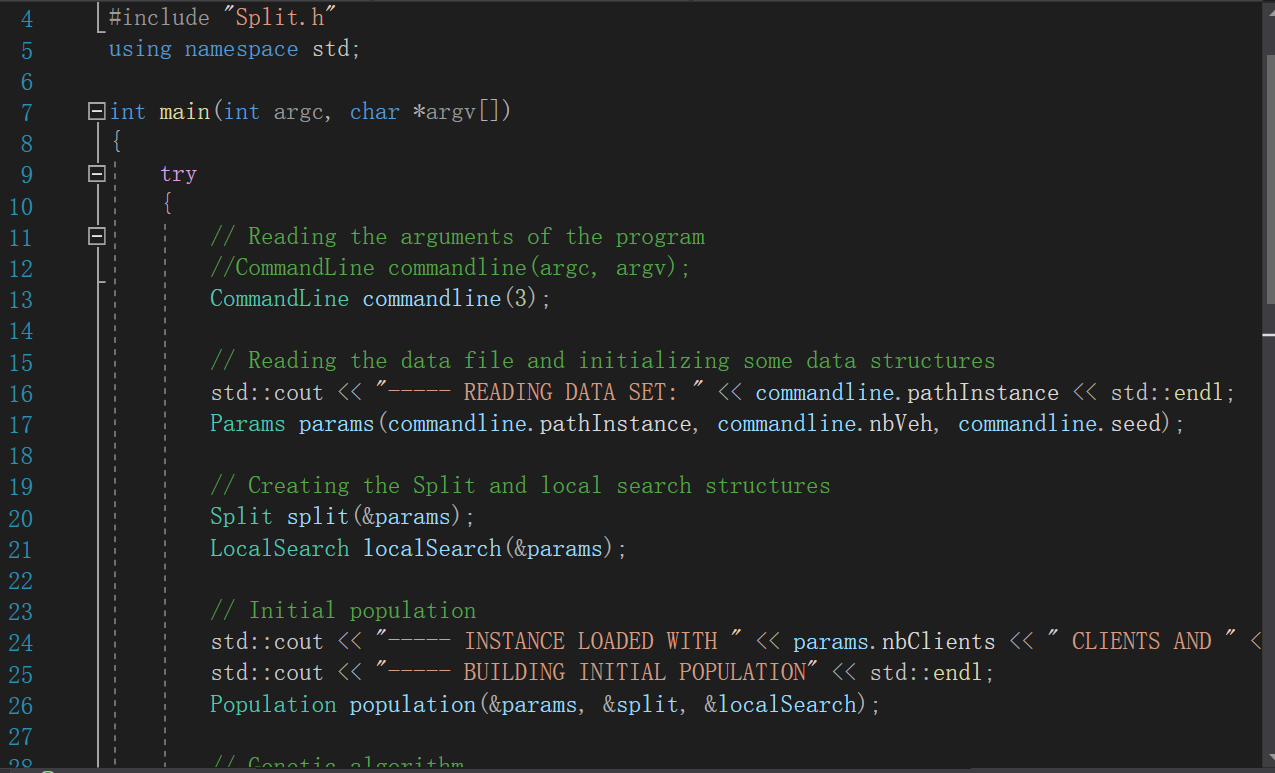Viewport: 1275px width, 773px height.
Task: Collapse the main function using its fold marker
Action: point(95,112)
